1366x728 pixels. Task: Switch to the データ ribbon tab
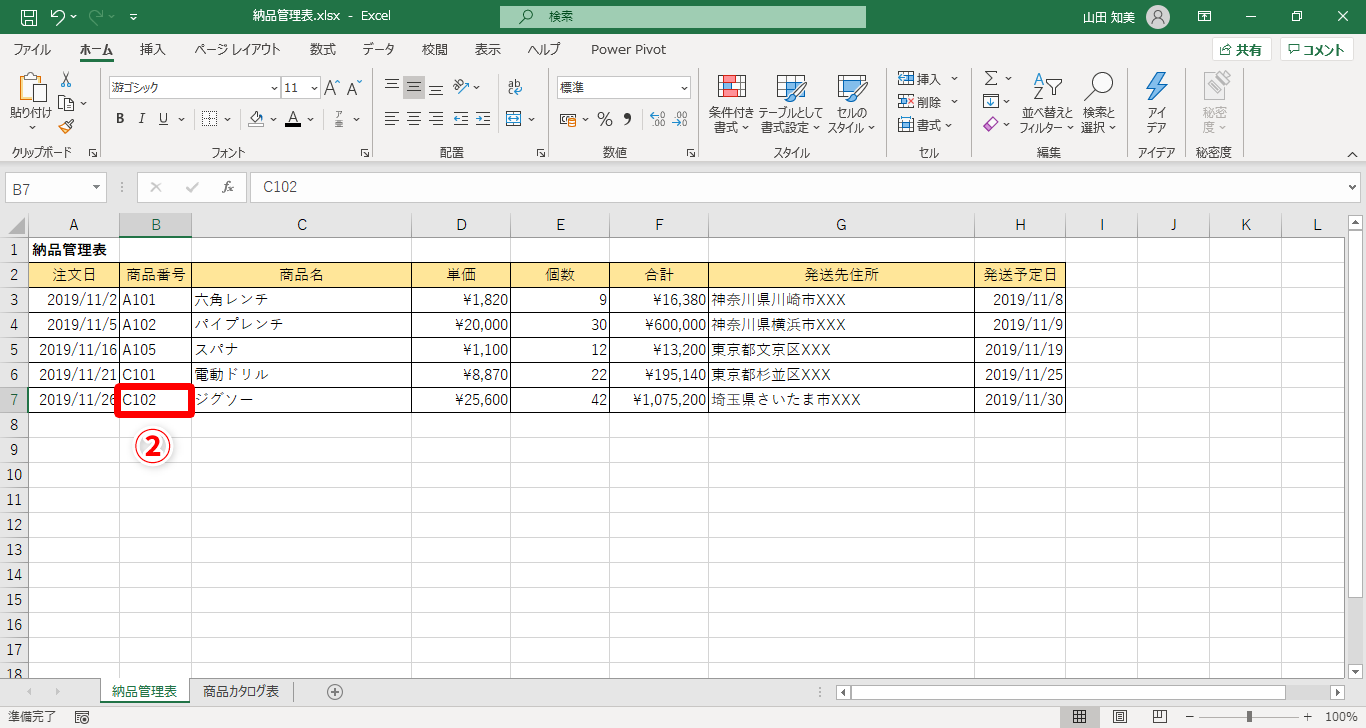(378, 49)
